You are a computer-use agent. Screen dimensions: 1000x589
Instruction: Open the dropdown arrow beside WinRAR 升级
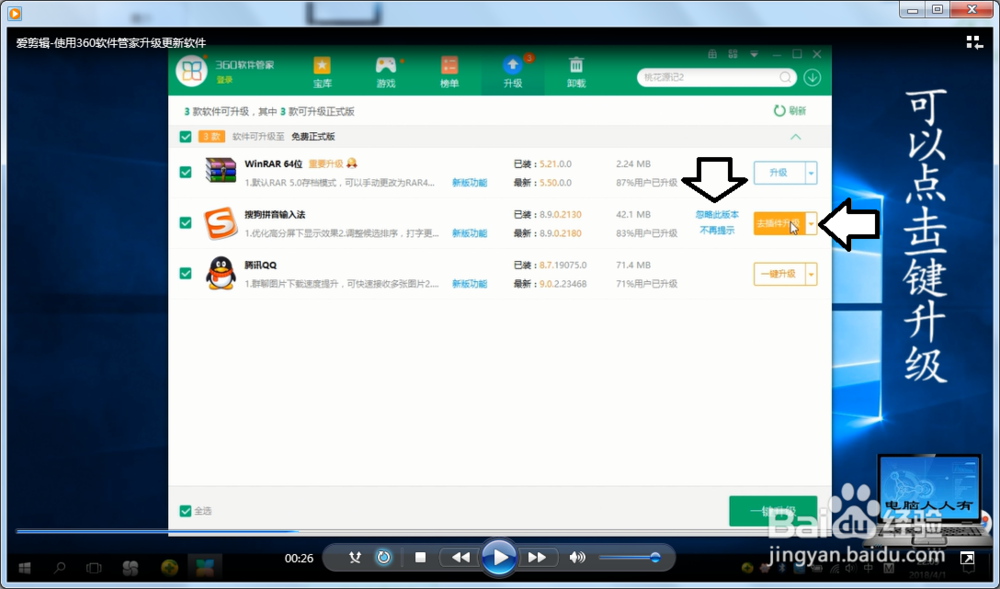click(x=811, y=173)
